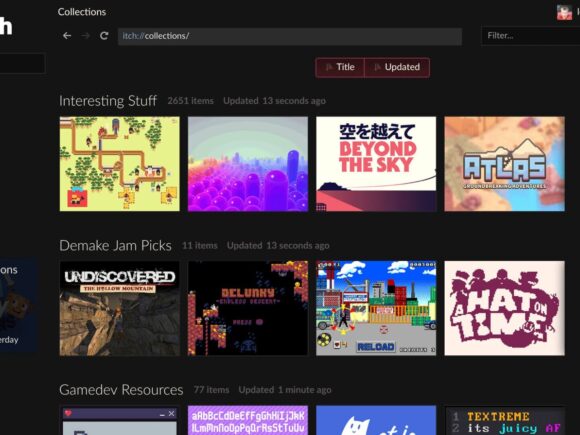Screen dimensions: 580x435
Task: Open the Beyond The Sky thumbnail
Action: pos(376,164)
